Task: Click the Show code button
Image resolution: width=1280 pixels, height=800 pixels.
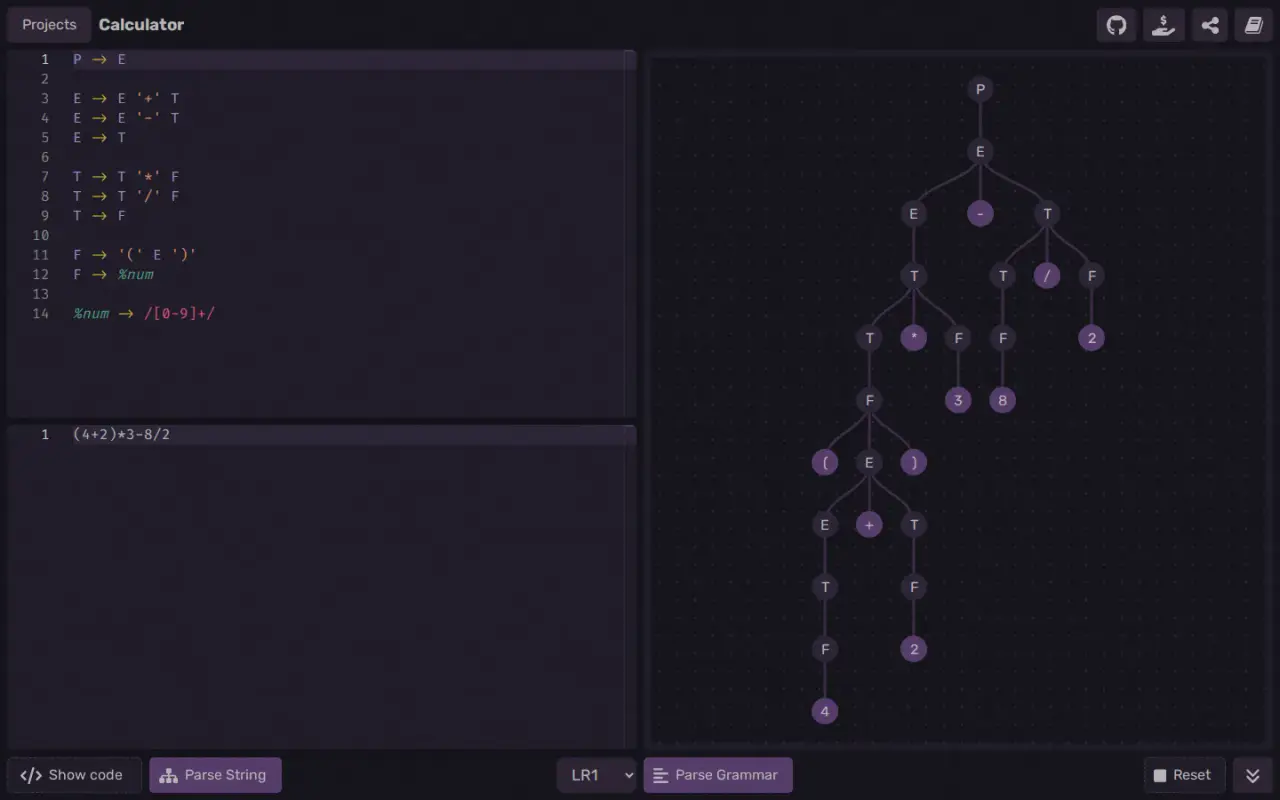Action: tap(72, 775)
